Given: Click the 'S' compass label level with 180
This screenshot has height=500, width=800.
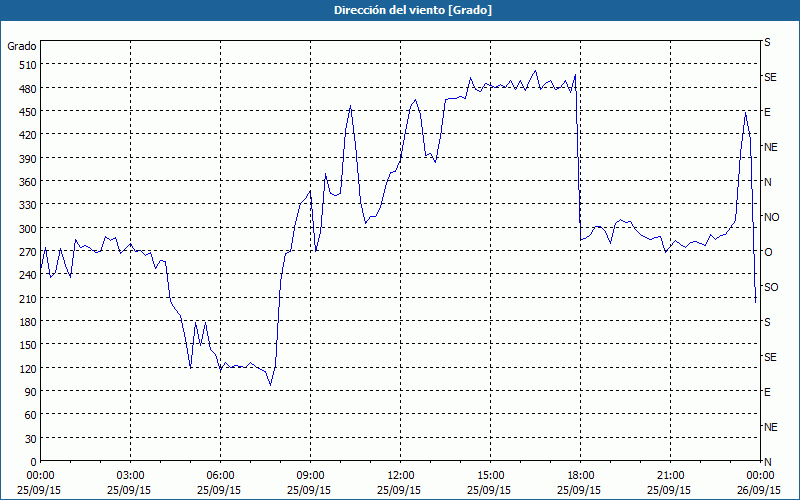Looking at the screenshot, I should (767, 322).
